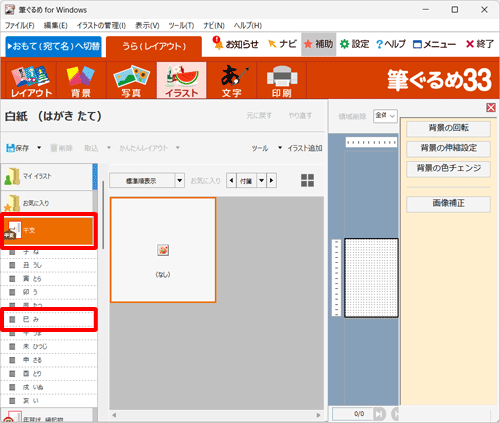The image size is (500, 423).
Task: Select the 戌 いぬ tree item
Action: (49, 387)
